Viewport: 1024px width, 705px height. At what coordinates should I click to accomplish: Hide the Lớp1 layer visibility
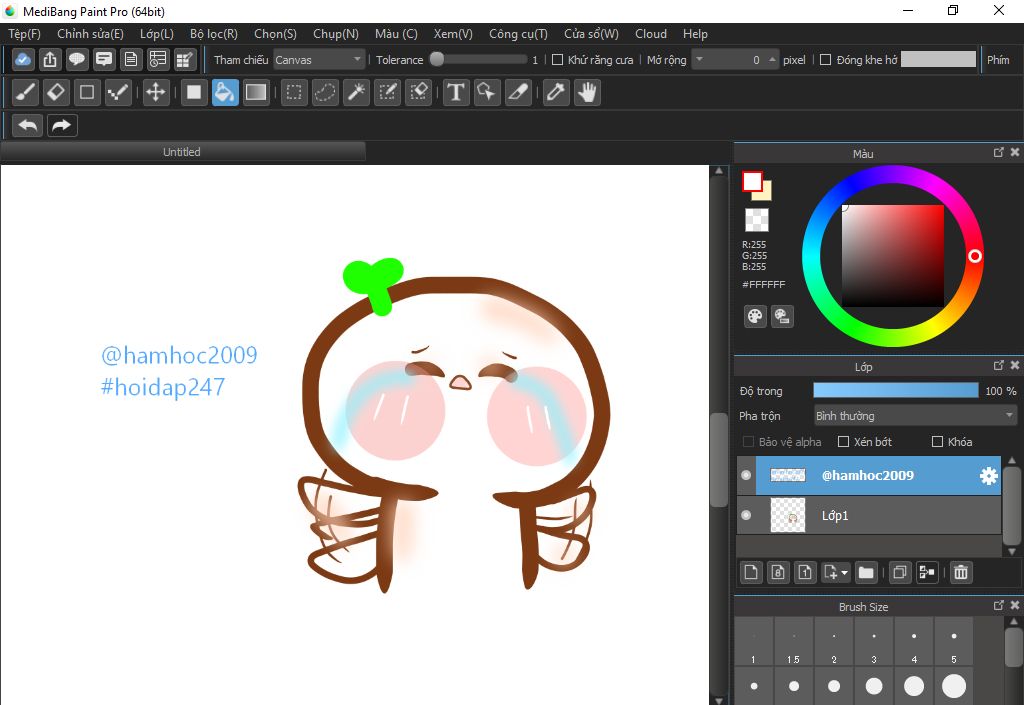[746, 516]
